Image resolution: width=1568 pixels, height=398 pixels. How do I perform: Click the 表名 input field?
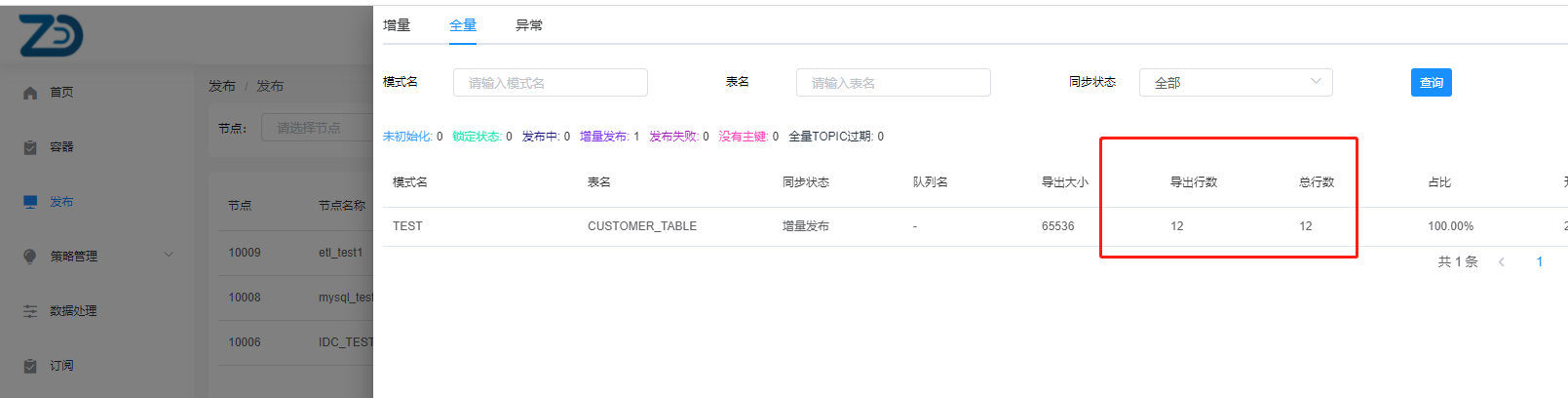893,83
